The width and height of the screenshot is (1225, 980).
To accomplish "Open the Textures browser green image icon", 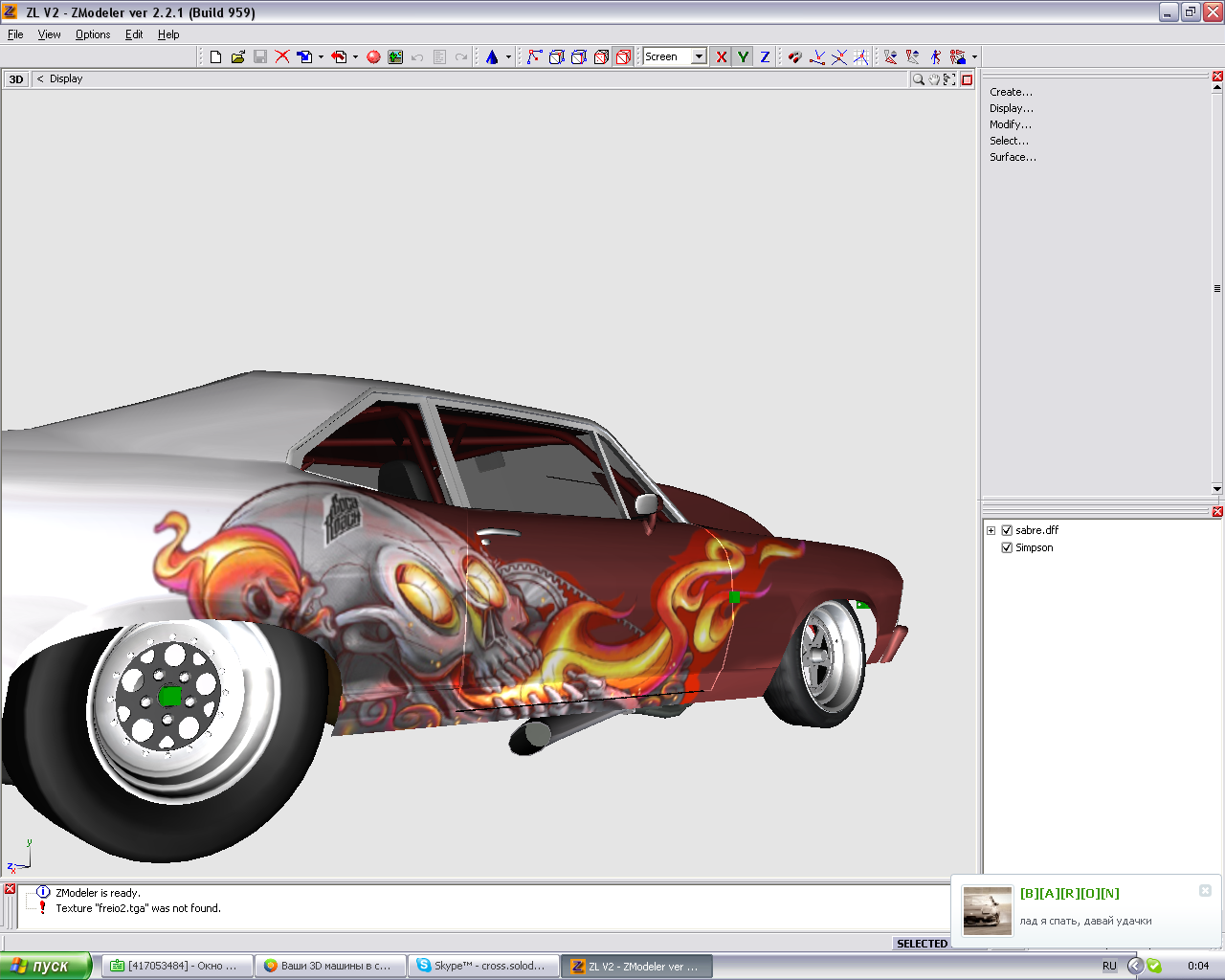I will (x=395, y=56).
